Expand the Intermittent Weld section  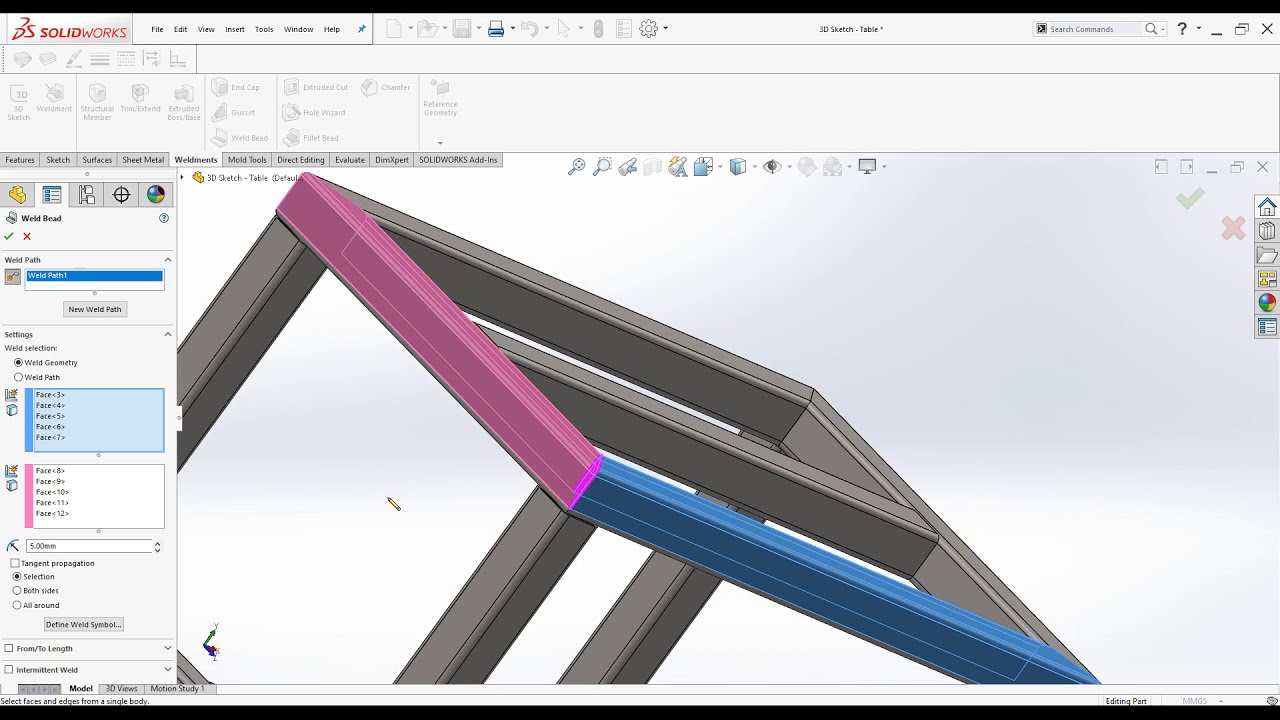tap(167, 670)
